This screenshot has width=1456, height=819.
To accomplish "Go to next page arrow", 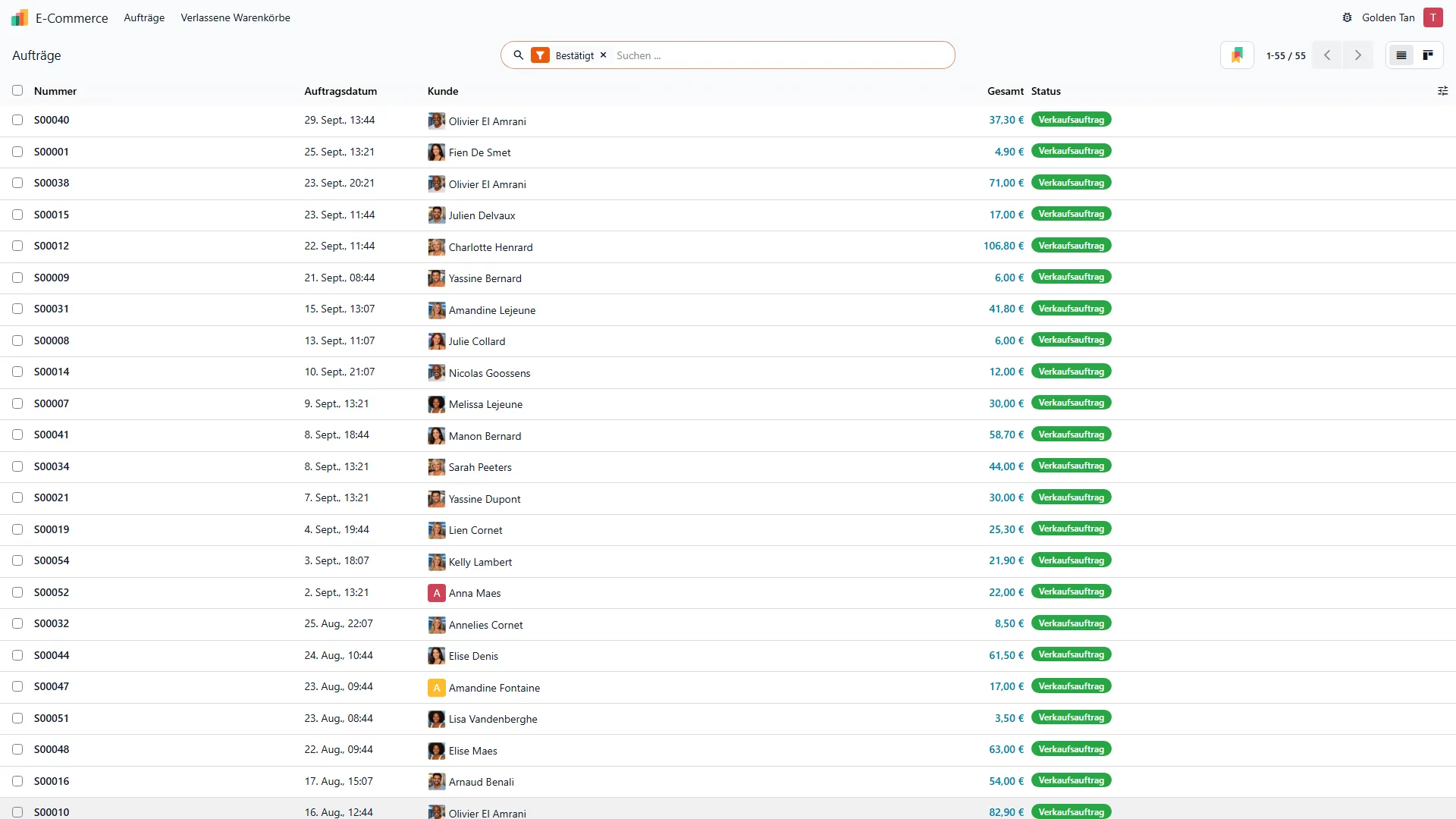I will [1358, 55].
